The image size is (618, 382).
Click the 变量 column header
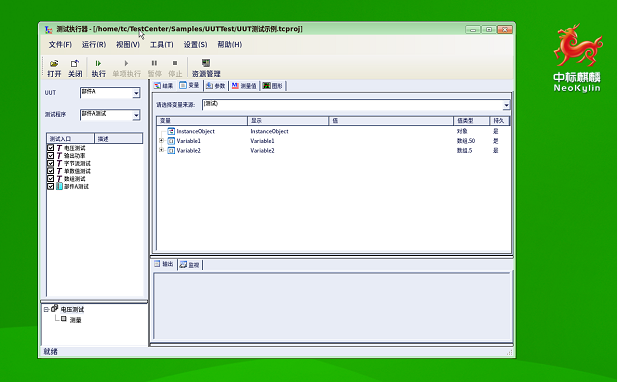pyautogui.click(x=202, y=121)
